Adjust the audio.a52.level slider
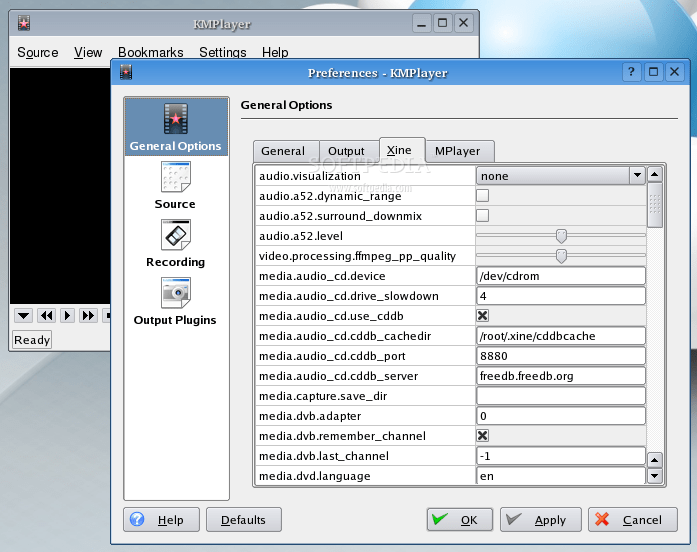The height and width of the screenshot is (552, 697). coord(561,236)
